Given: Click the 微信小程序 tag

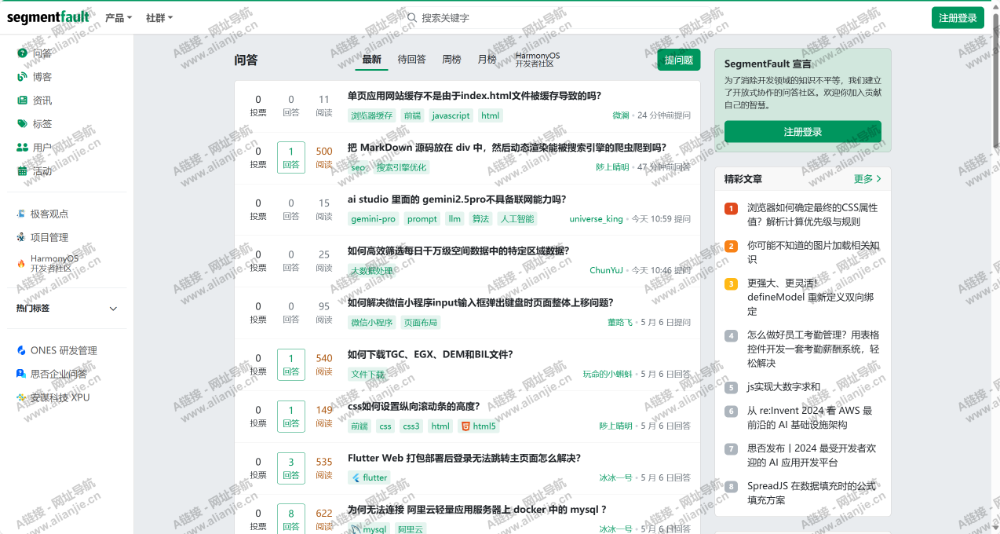Looking at the screenshot, I should coord(371,322).
